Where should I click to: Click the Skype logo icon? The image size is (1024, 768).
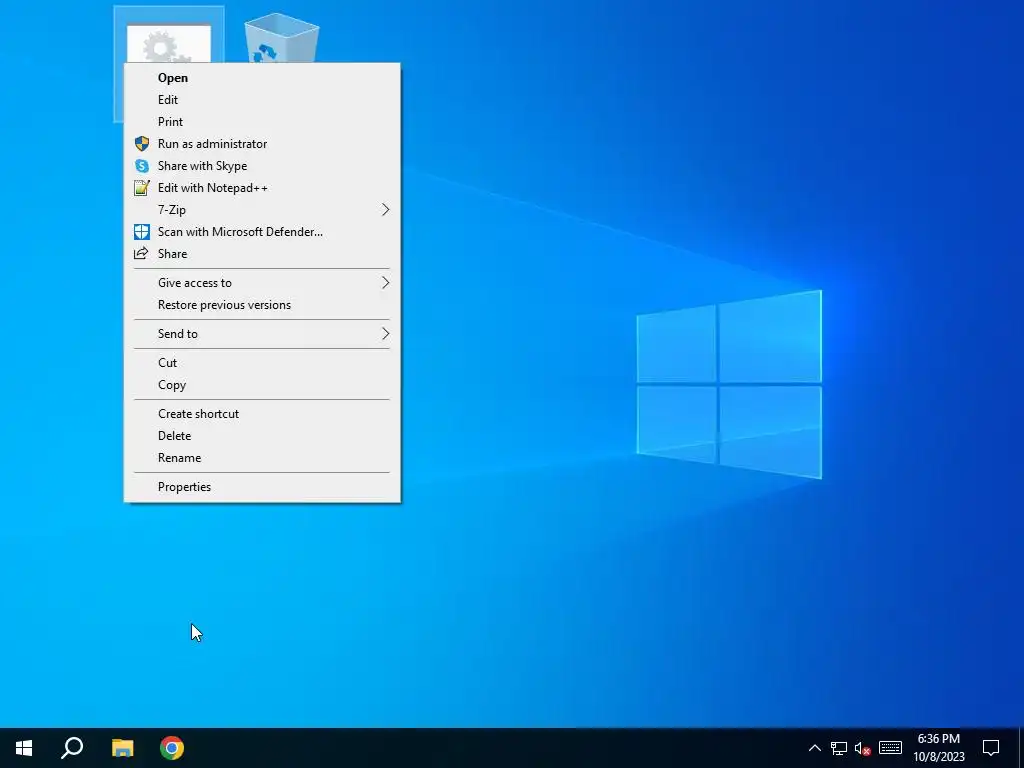click(x=142, y=166)
